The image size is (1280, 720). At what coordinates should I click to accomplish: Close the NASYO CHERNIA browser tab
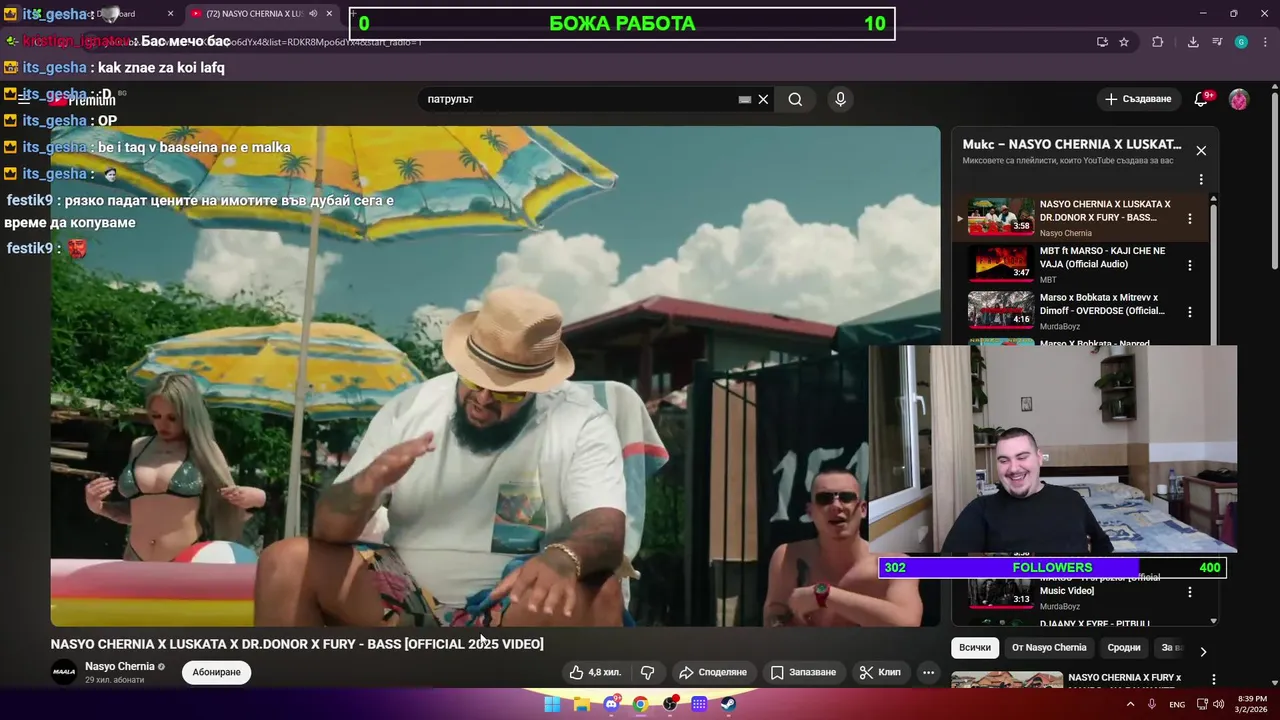point(329,14)
